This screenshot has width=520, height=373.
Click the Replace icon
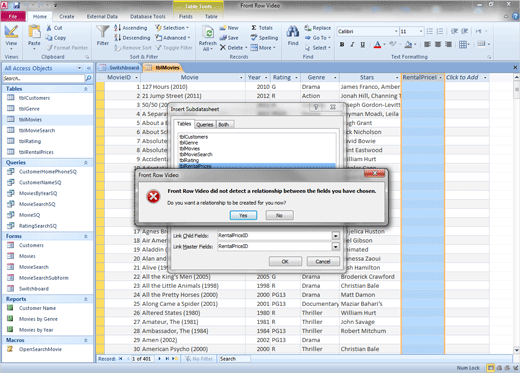[308, 28]
